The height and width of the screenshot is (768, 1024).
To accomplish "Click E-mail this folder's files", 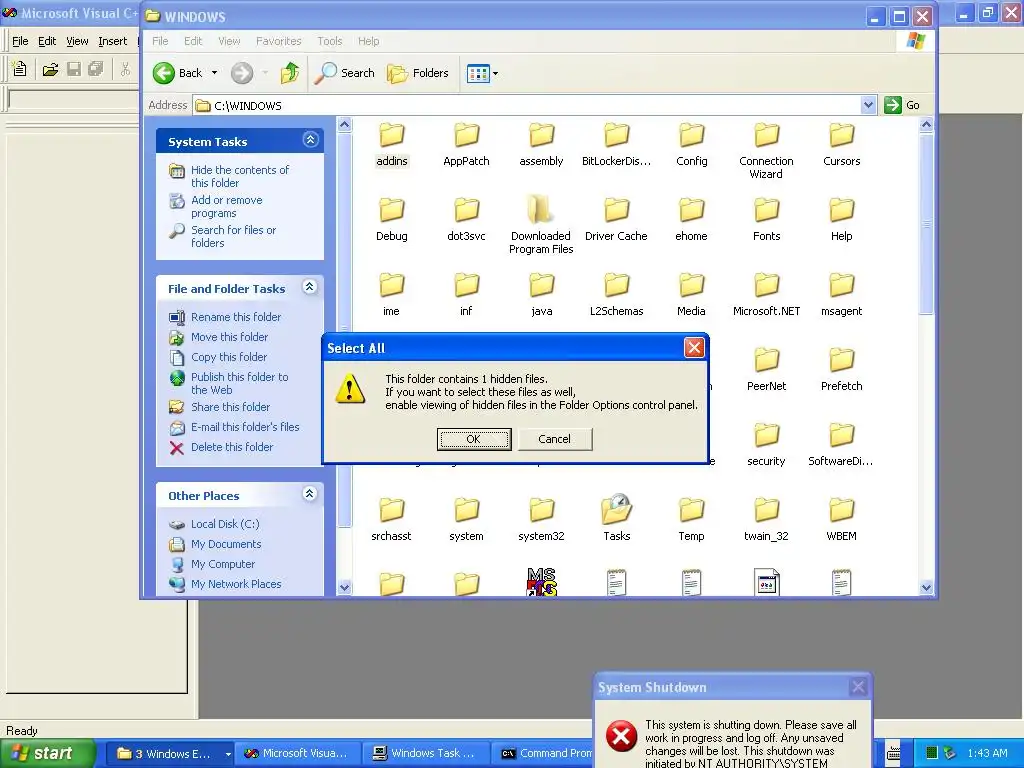I will pyautogui.click(x=245, y=427).
